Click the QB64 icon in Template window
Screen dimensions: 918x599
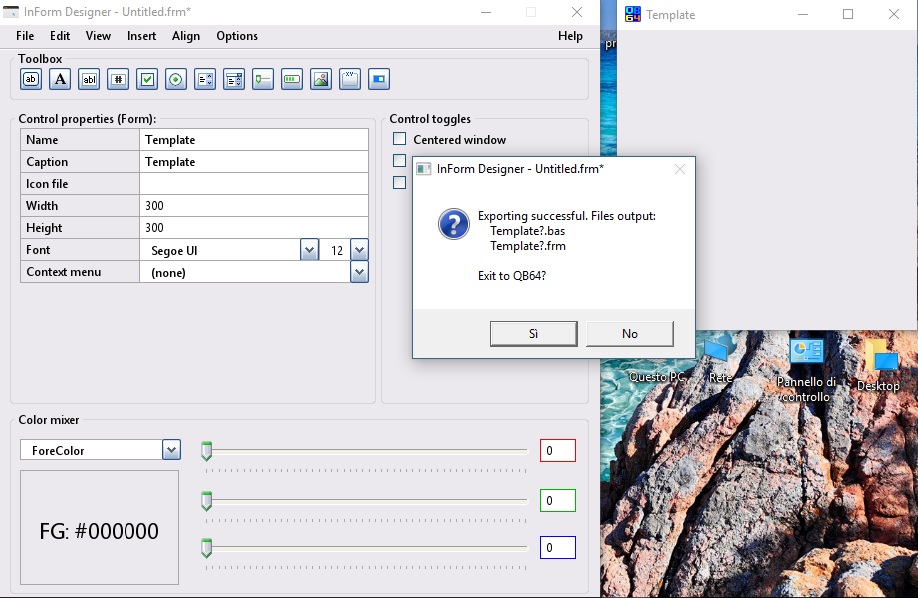(x=633, y=14)
